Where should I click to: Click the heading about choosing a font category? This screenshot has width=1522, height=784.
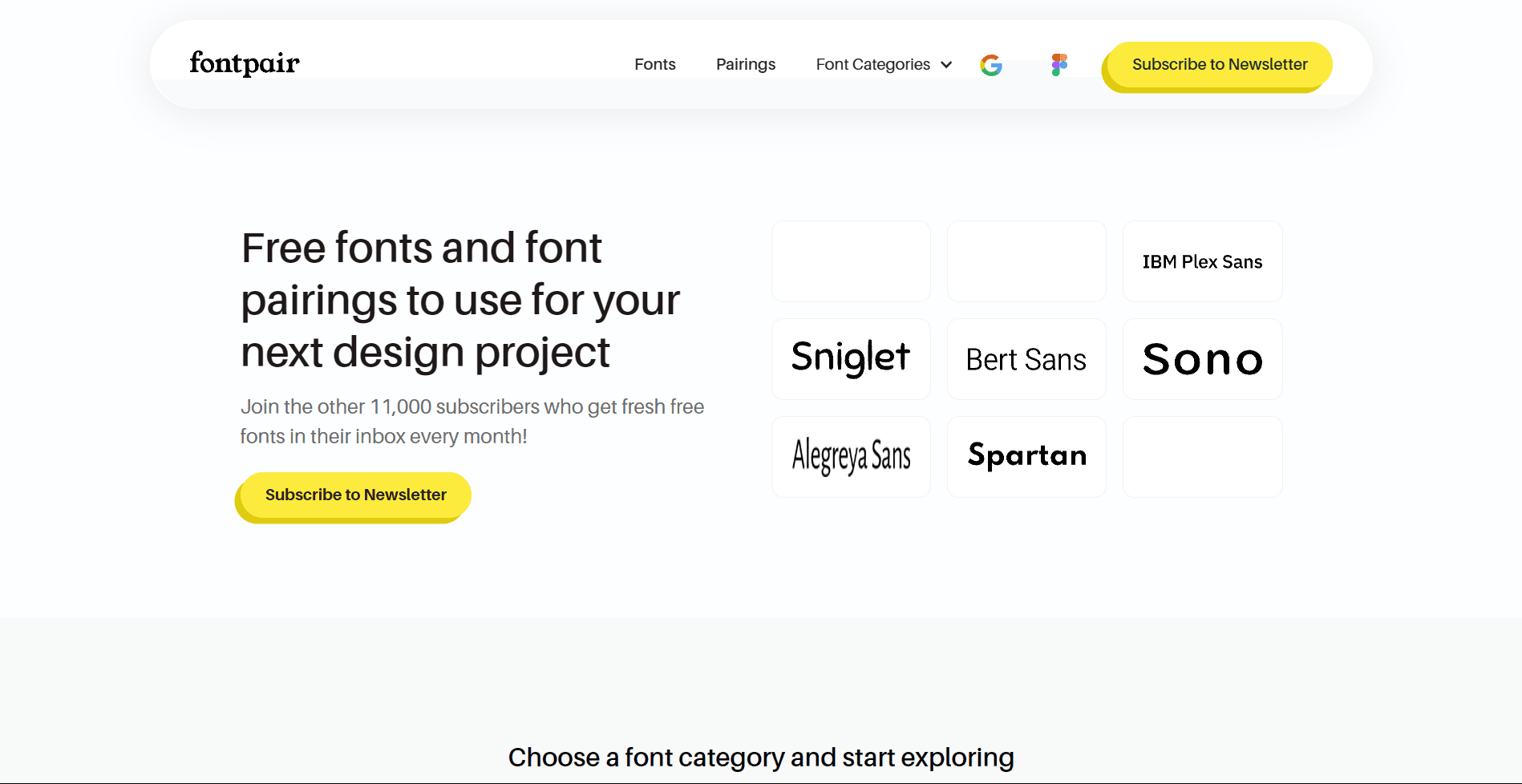[761, 757]
